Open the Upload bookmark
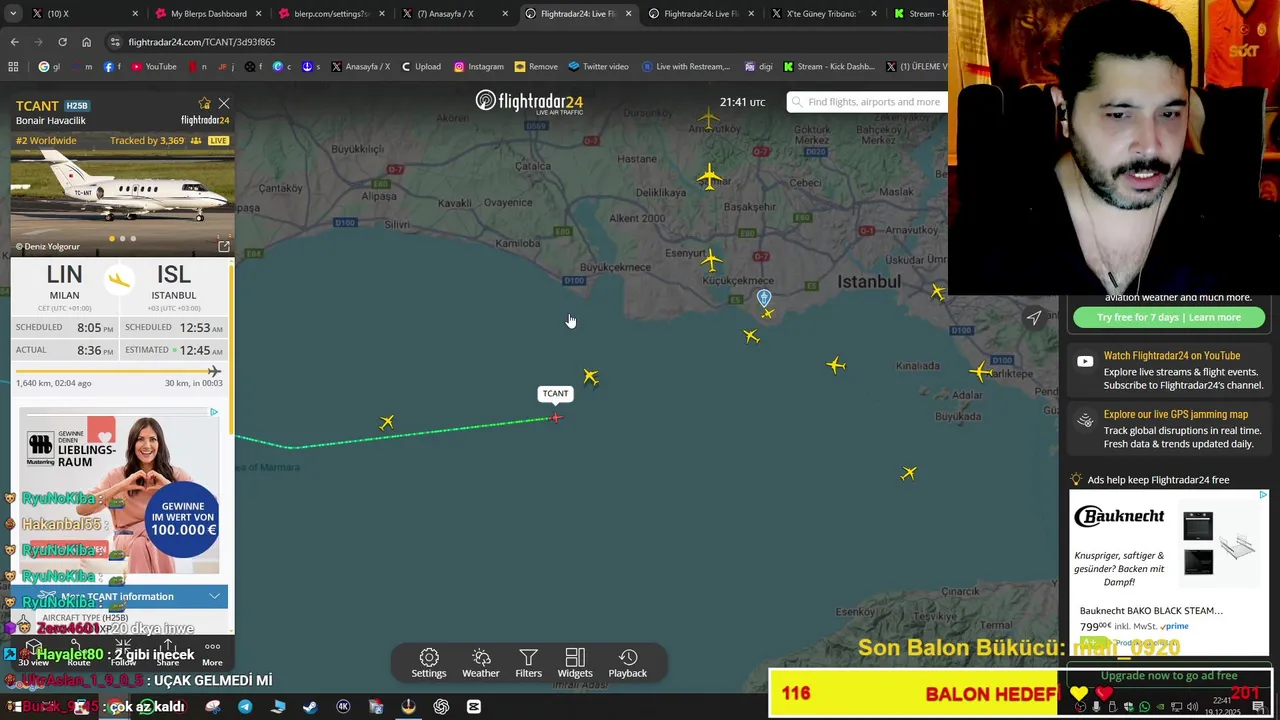 coord(421,67)
